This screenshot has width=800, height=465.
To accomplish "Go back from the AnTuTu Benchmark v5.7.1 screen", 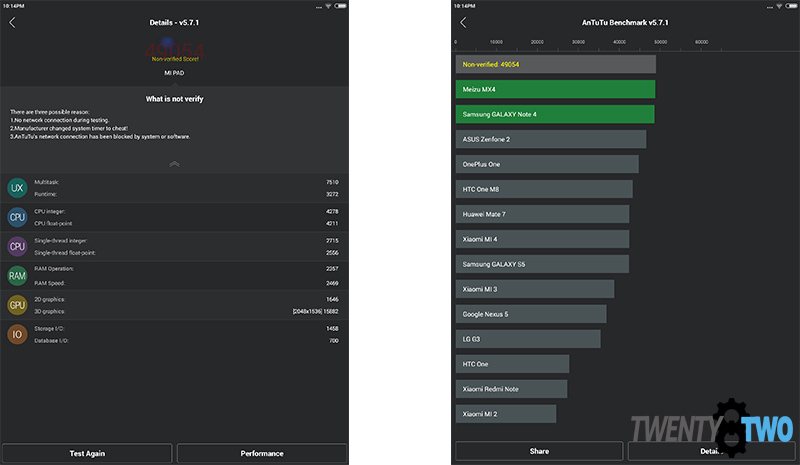I will click(x=463, y=22).
